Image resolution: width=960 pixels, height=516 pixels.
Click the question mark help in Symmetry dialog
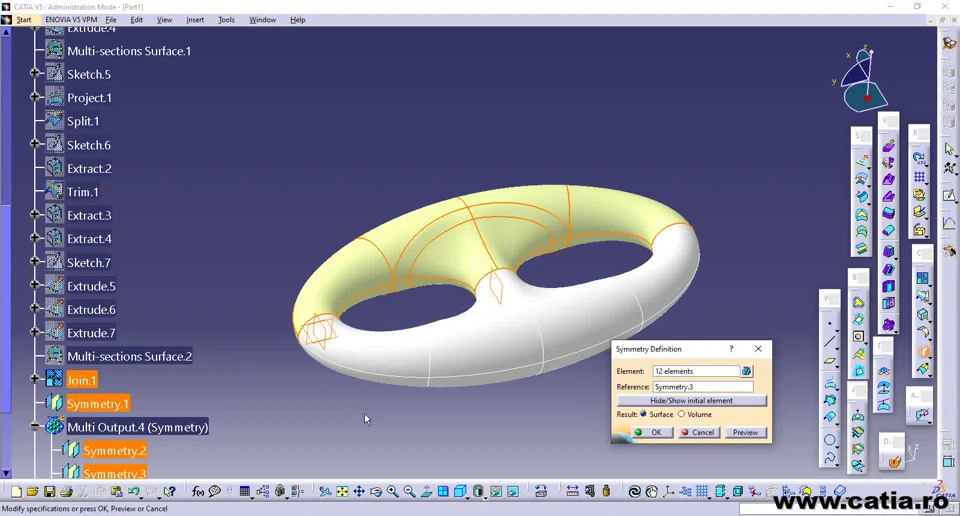[x=731, y=349]
